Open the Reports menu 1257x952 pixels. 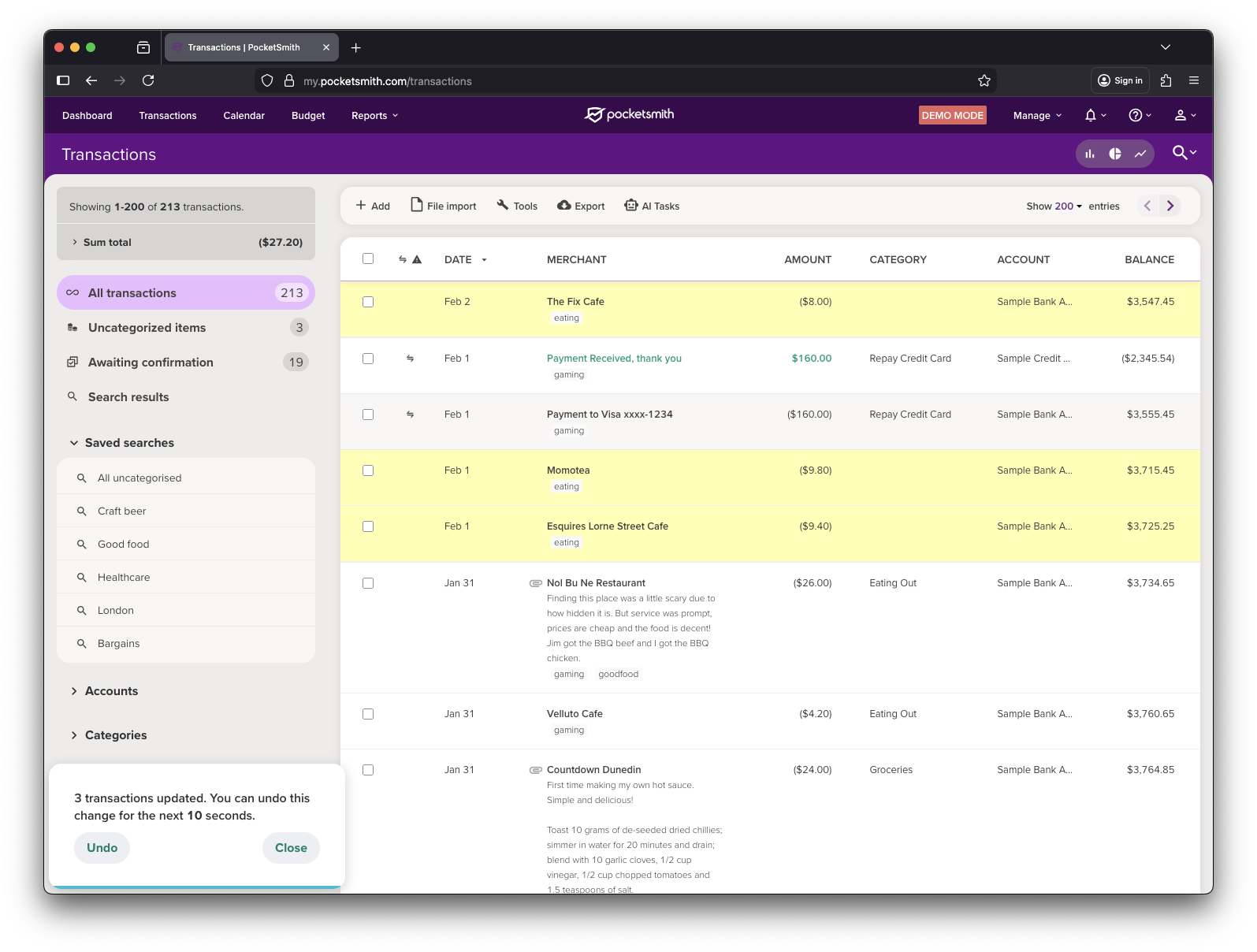click(374, 116)
